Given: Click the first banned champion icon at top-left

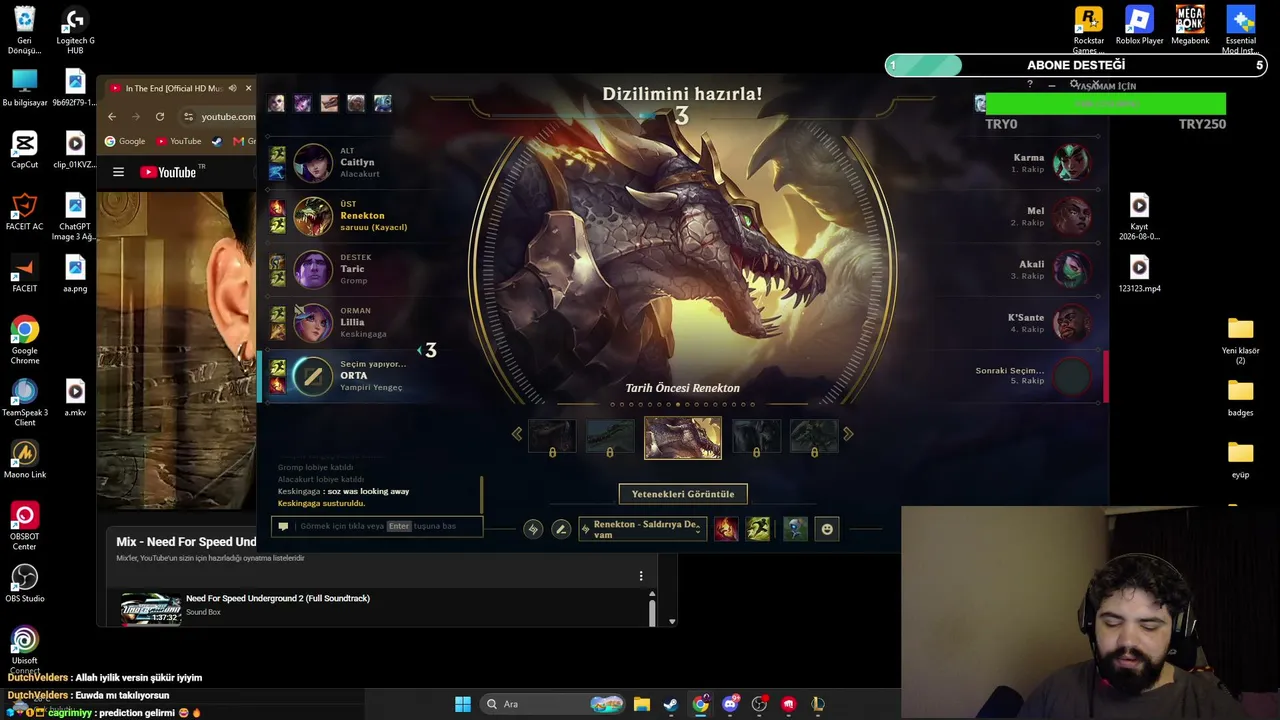Looking at the screenshot, I should click(x=276, y=103).
